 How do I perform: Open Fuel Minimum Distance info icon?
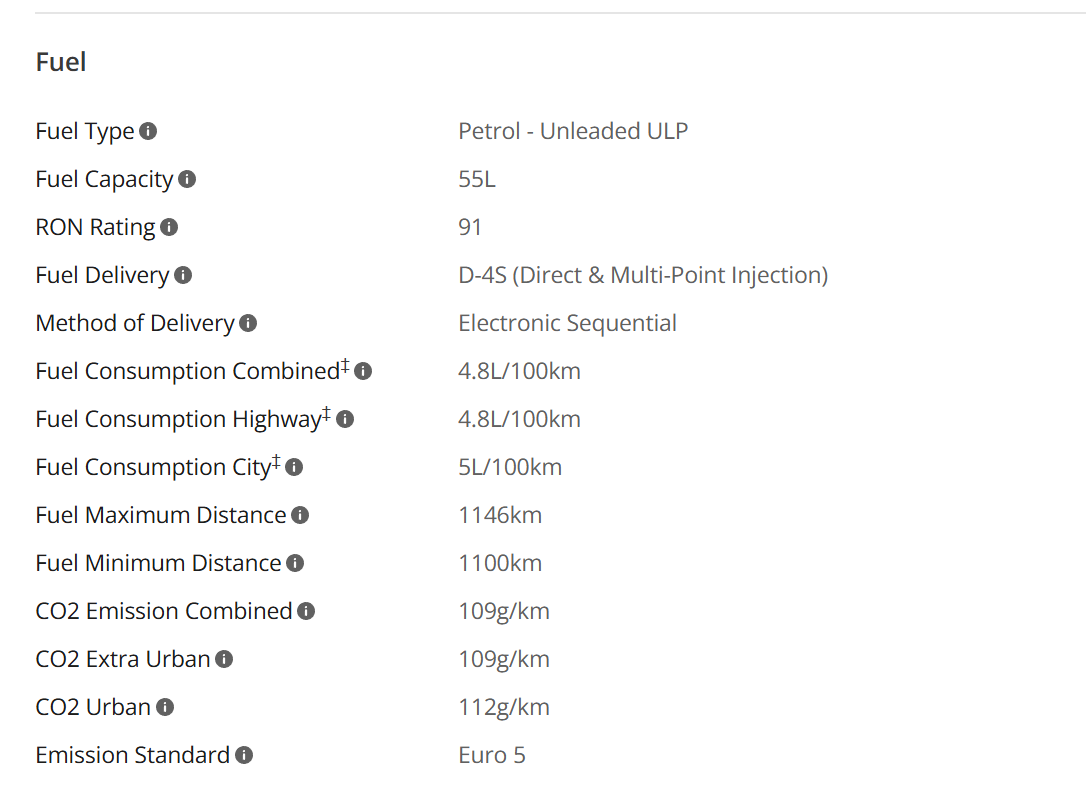click(295, 563)
